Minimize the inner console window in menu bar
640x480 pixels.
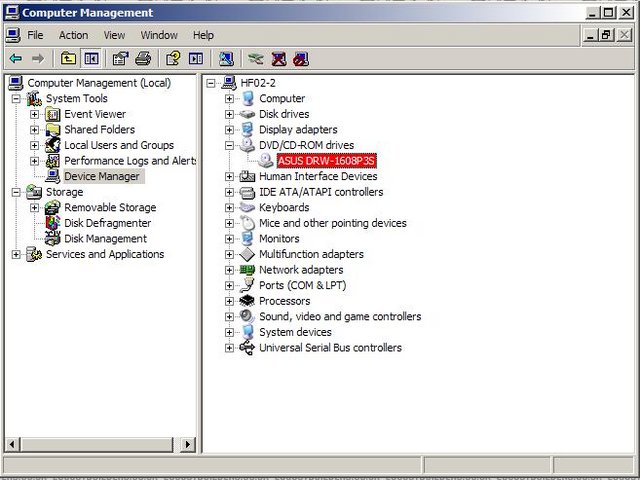pyautogui.click(x=590, y=35)
